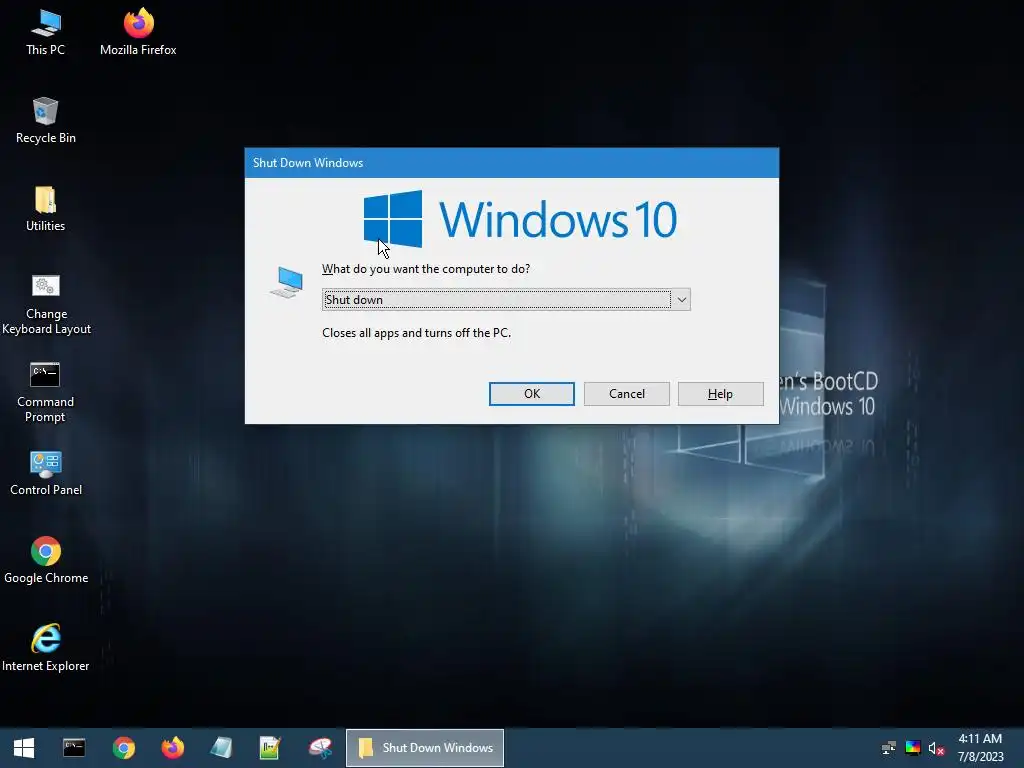
Task: Select the Recycle Bin icon
Action: tap(46, 121)
